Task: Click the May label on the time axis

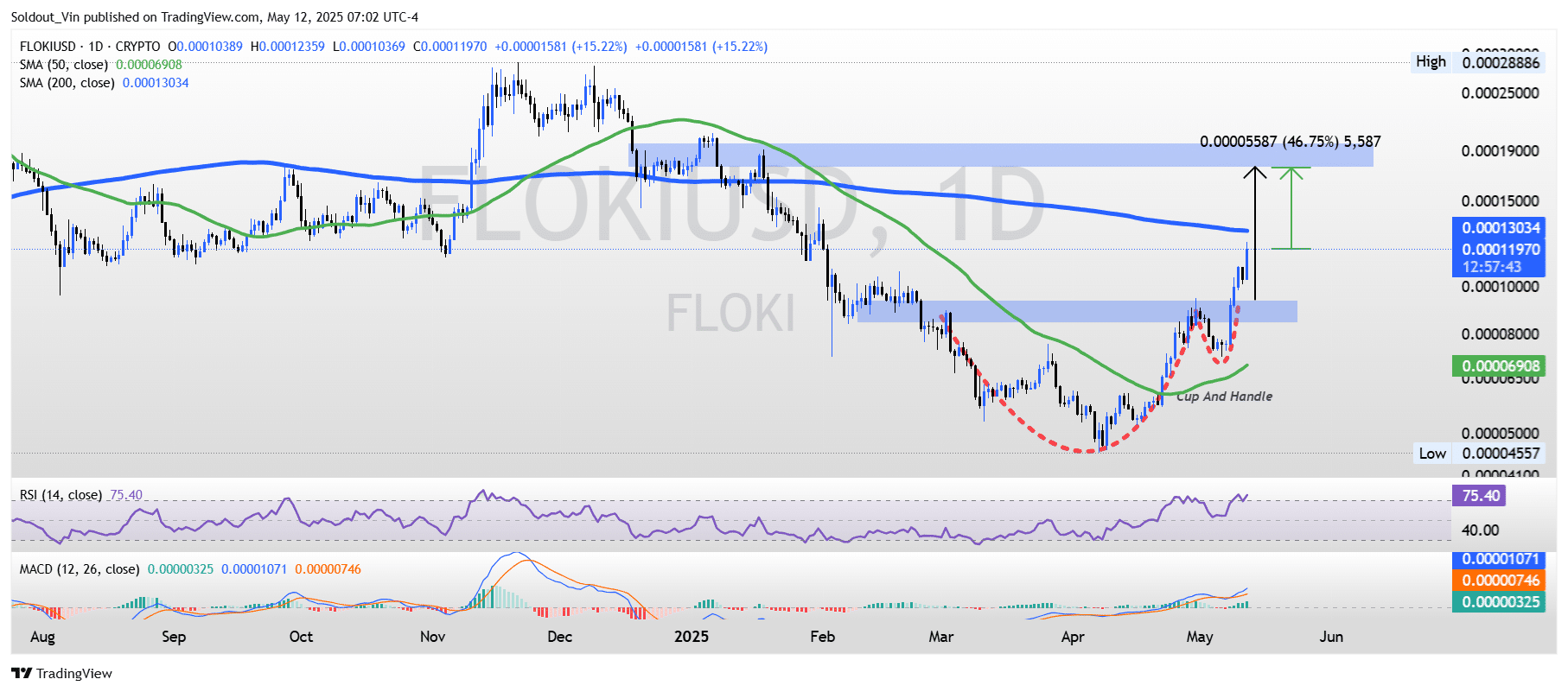Action: coord(1199,637)
